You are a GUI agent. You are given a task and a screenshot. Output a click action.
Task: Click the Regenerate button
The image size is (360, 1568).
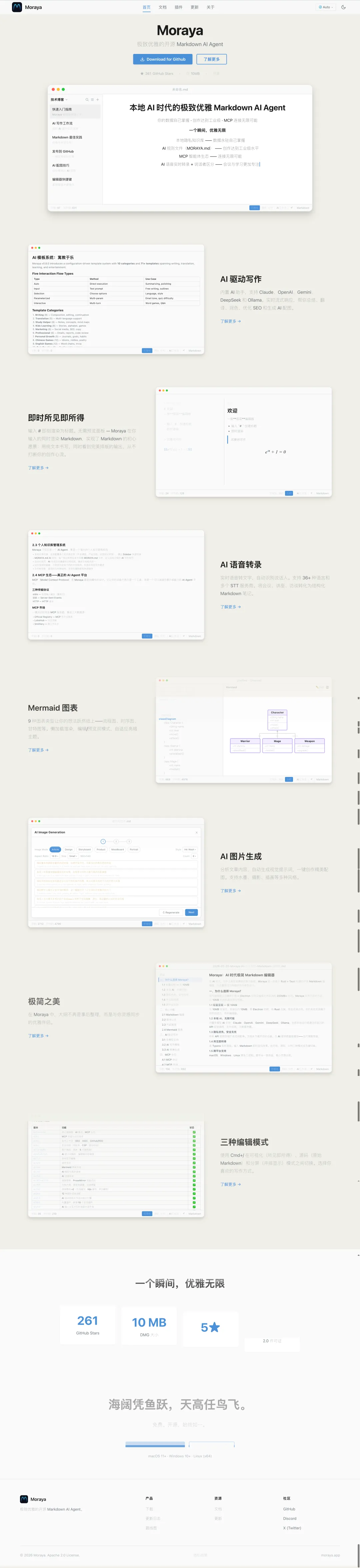[x=171, y=912]
